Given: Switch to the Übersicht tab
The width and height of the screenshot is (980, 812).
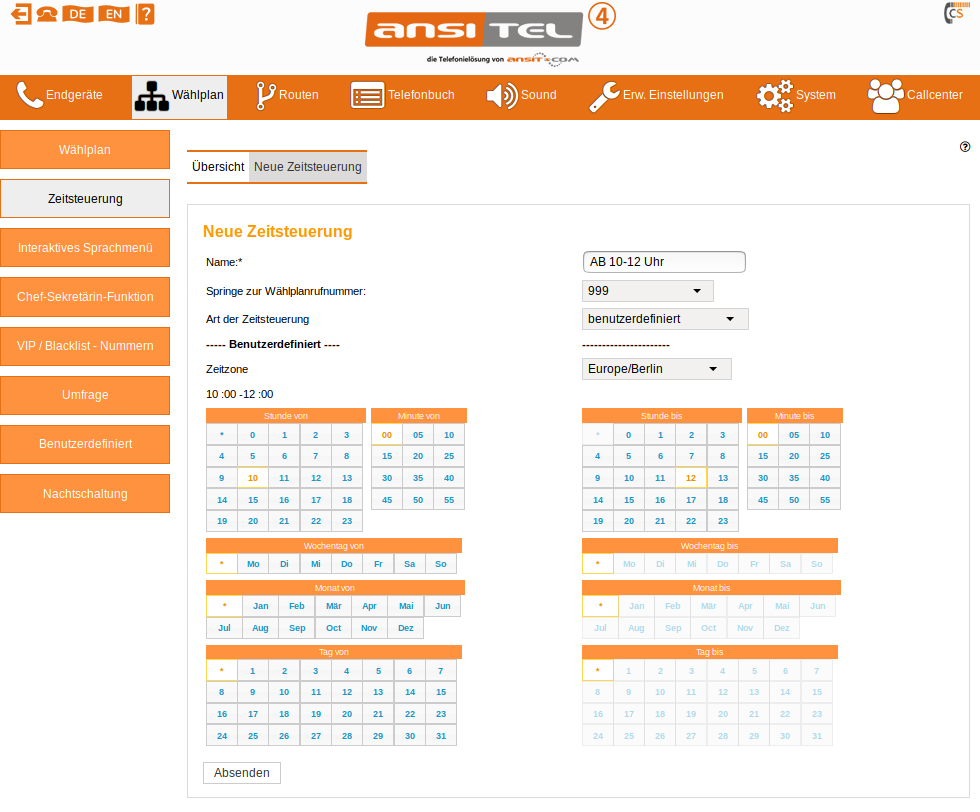Looking at the screenshot, I should pos(218,167).
